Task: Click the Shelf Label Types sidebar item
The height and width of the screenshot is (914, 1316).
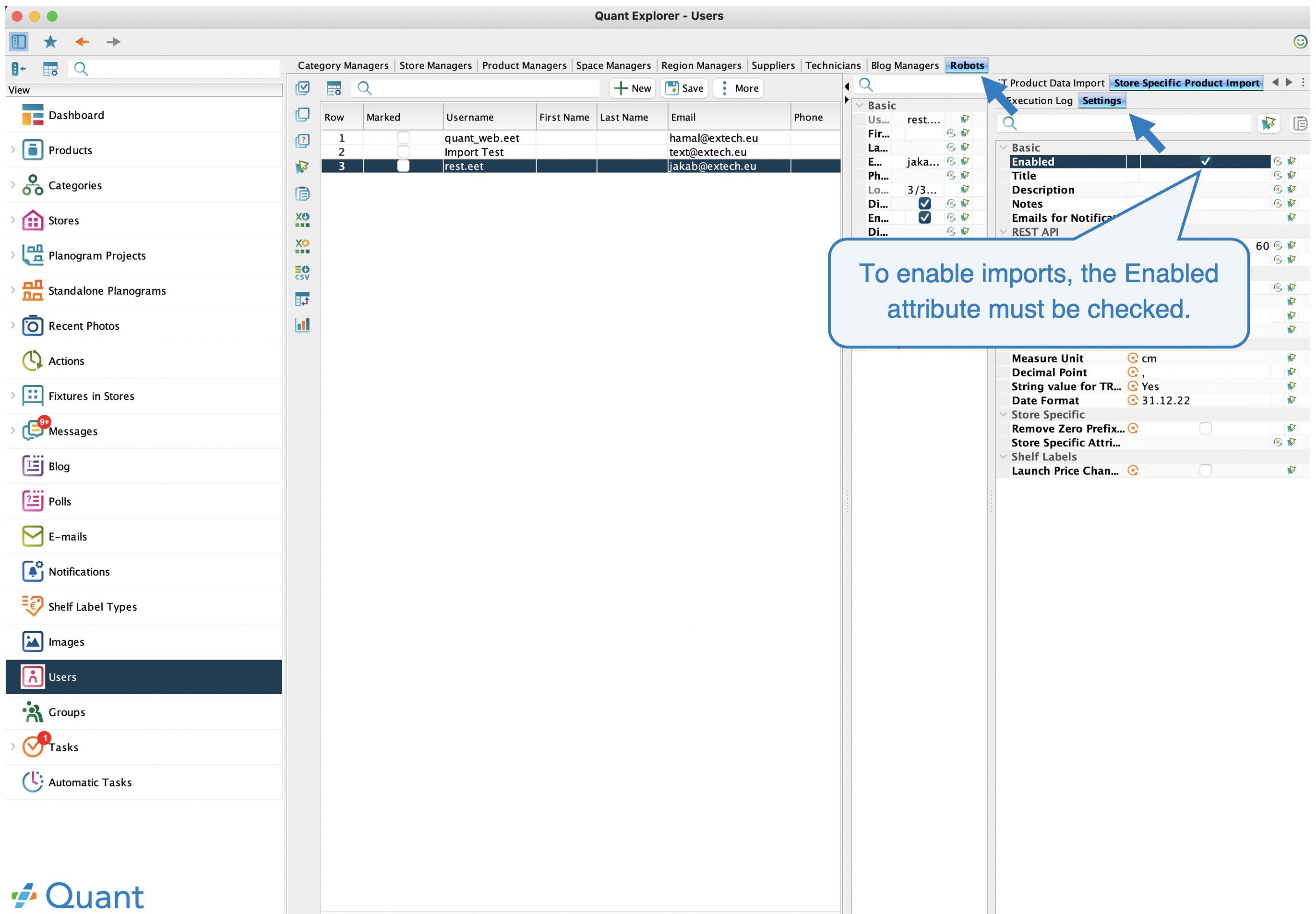Action: (x=92, y=607)
